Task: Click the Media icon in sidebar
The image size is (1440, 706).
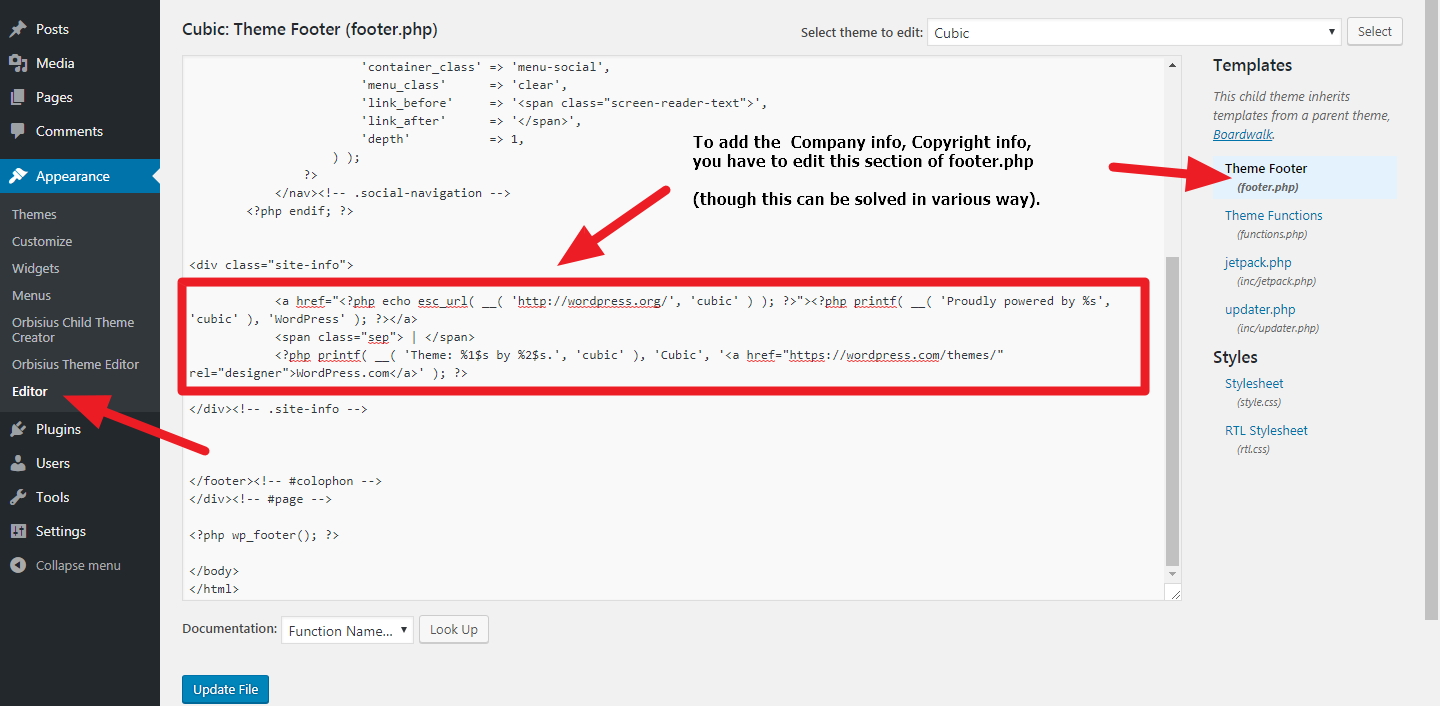Action: [18, 63]
